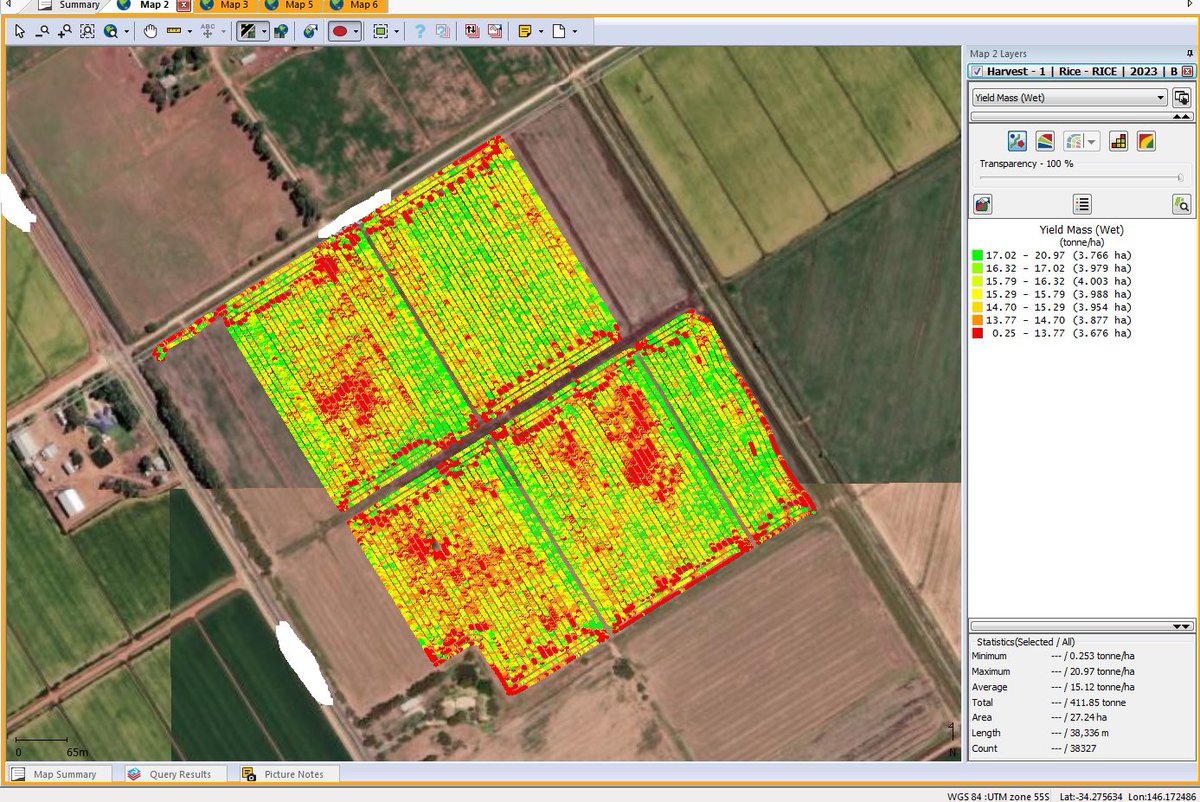The height and width of the screenshot is (802, 1200).
Task: Select the smoothed contour map display icon
Action: point(1146,141)
